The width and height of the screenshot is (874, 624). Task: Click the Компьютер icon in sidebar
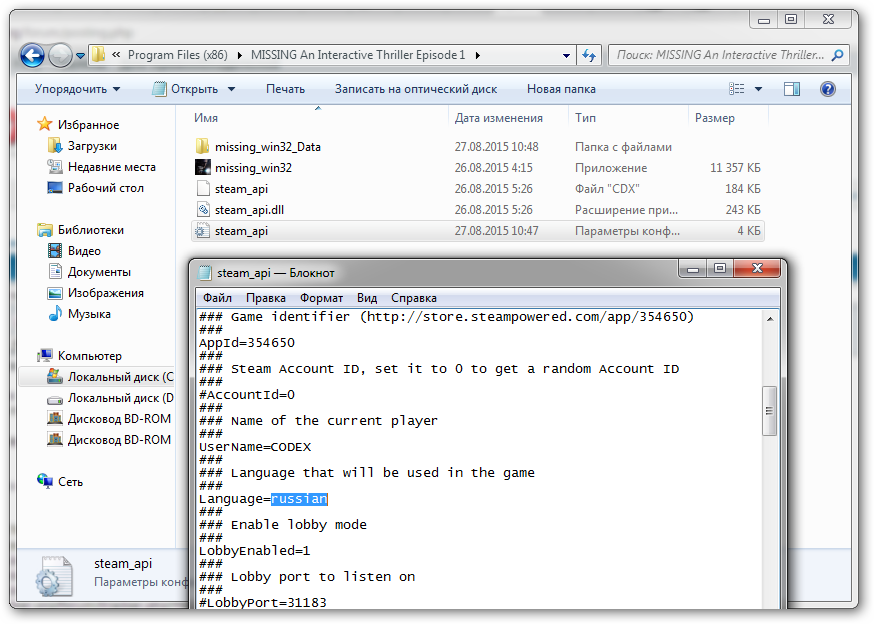coord(45,356)
